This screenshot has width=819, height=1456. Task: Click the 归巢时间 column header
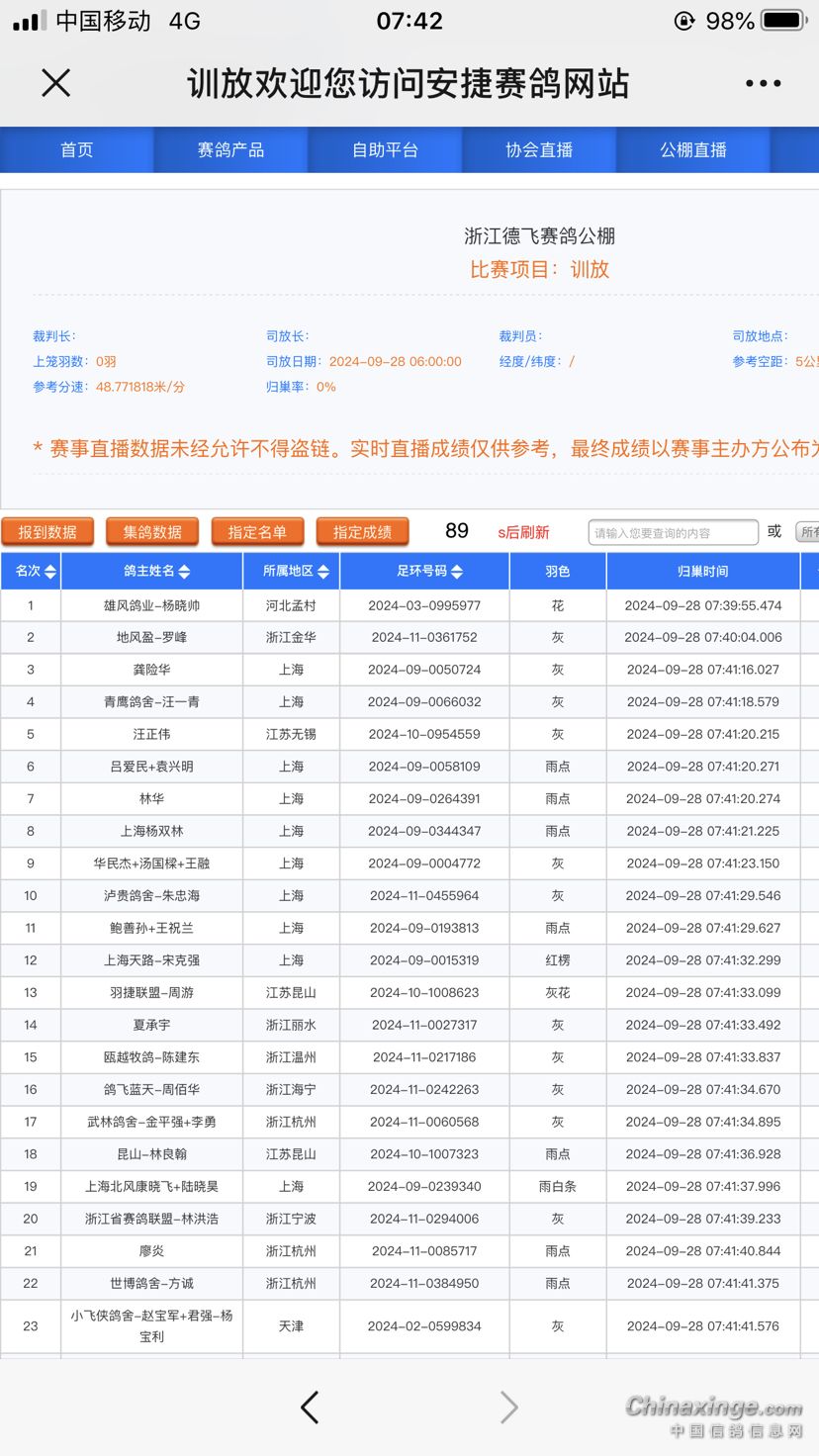coord(703,572)
